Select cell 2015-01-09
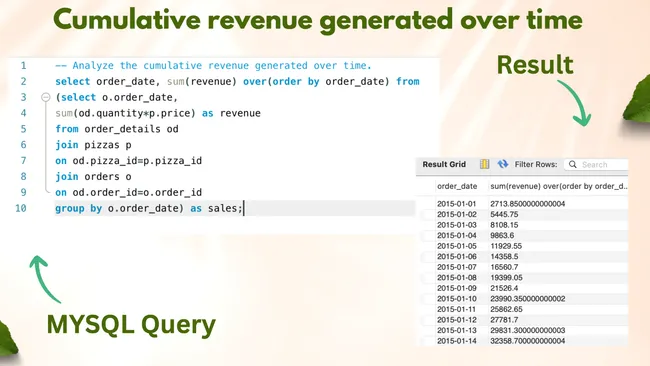The width and height of the screenshot is (650, 366). coord(456,288)
